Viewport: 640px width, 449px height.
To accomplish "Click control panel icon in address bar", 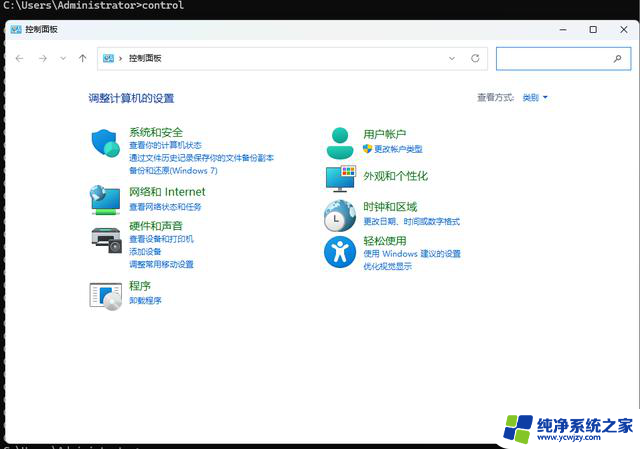I will pos(108,58).
